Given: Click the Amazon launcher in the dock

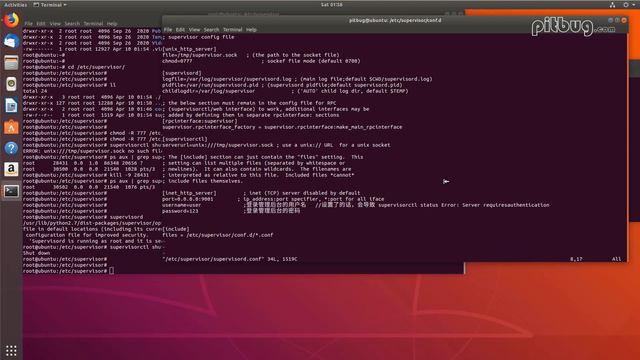Looking at the screenshot, I should (x=11, y=169).
